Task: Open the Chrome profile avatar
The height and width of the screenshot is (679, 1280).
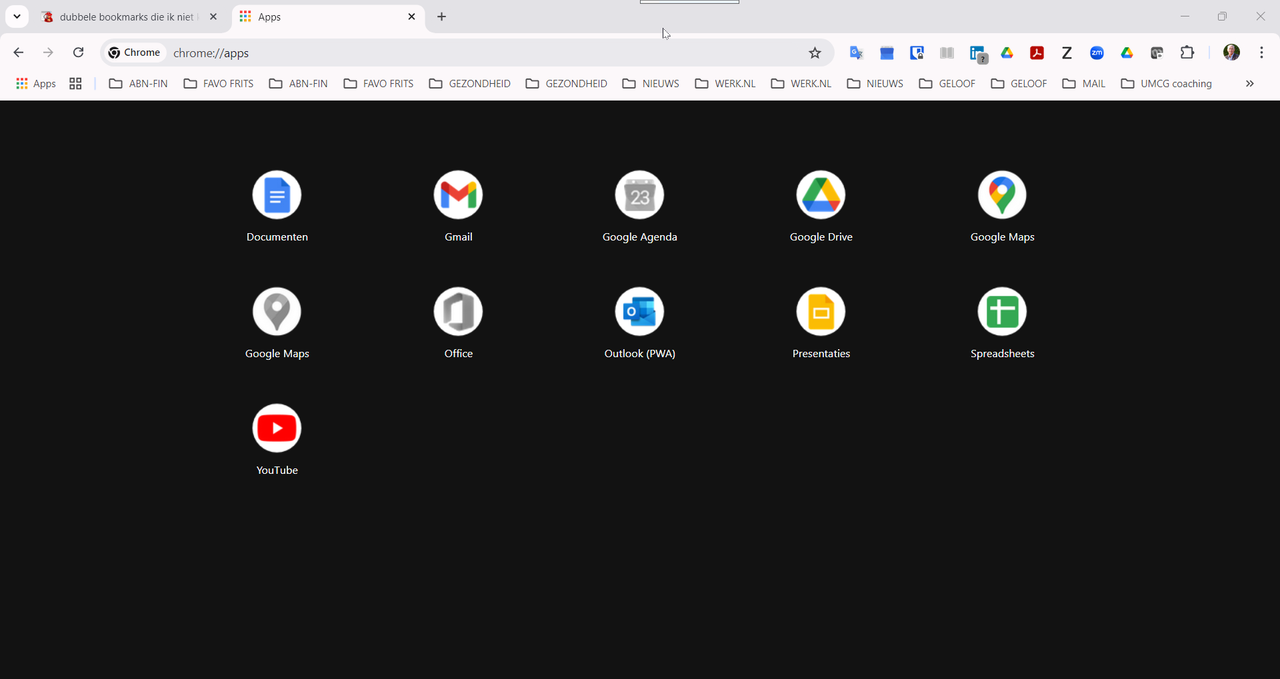Action: [1232, 53]
